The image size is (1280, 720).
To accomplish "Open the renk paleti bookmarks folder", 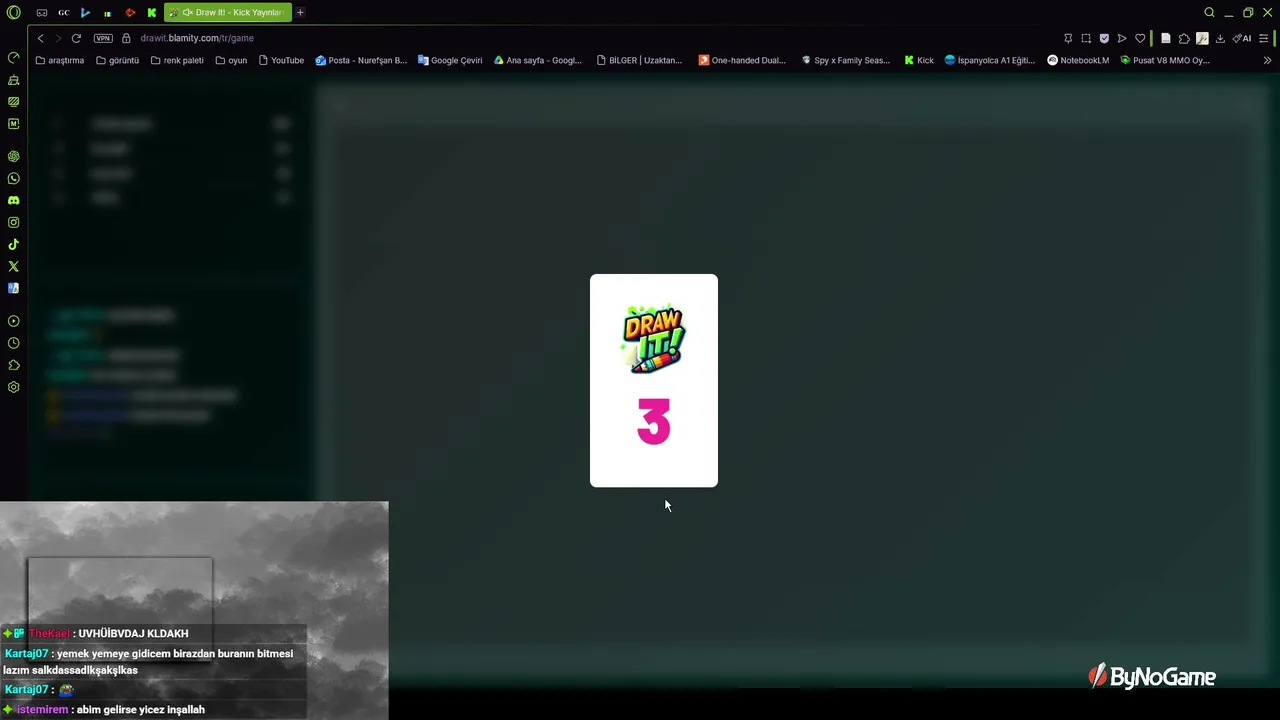I will 177,60.
